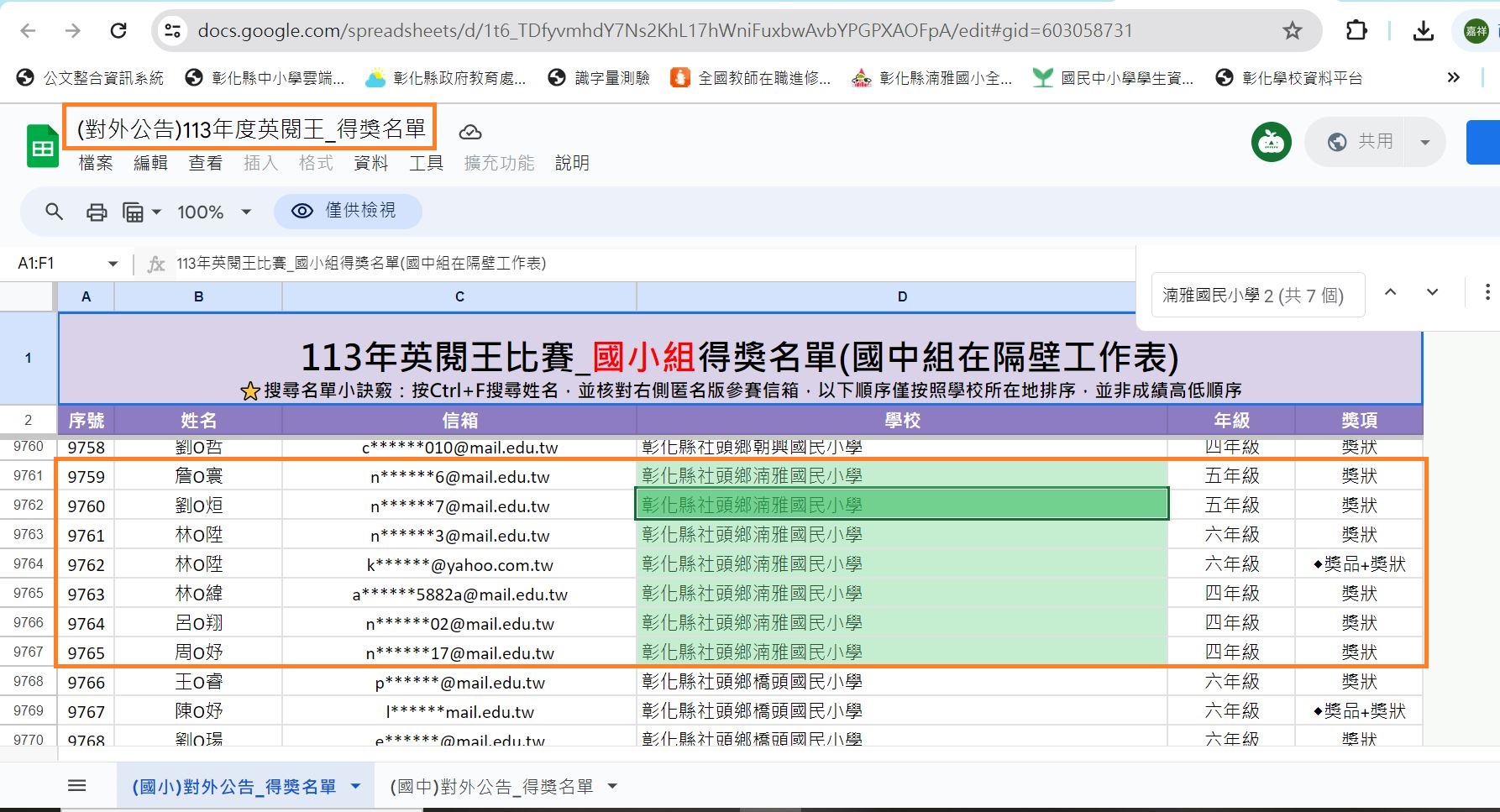This screenshot has height=812, width=1500.
Task: Open the 彰化學校資料平台 bookmark
Action: click(x=1289, y=78)
